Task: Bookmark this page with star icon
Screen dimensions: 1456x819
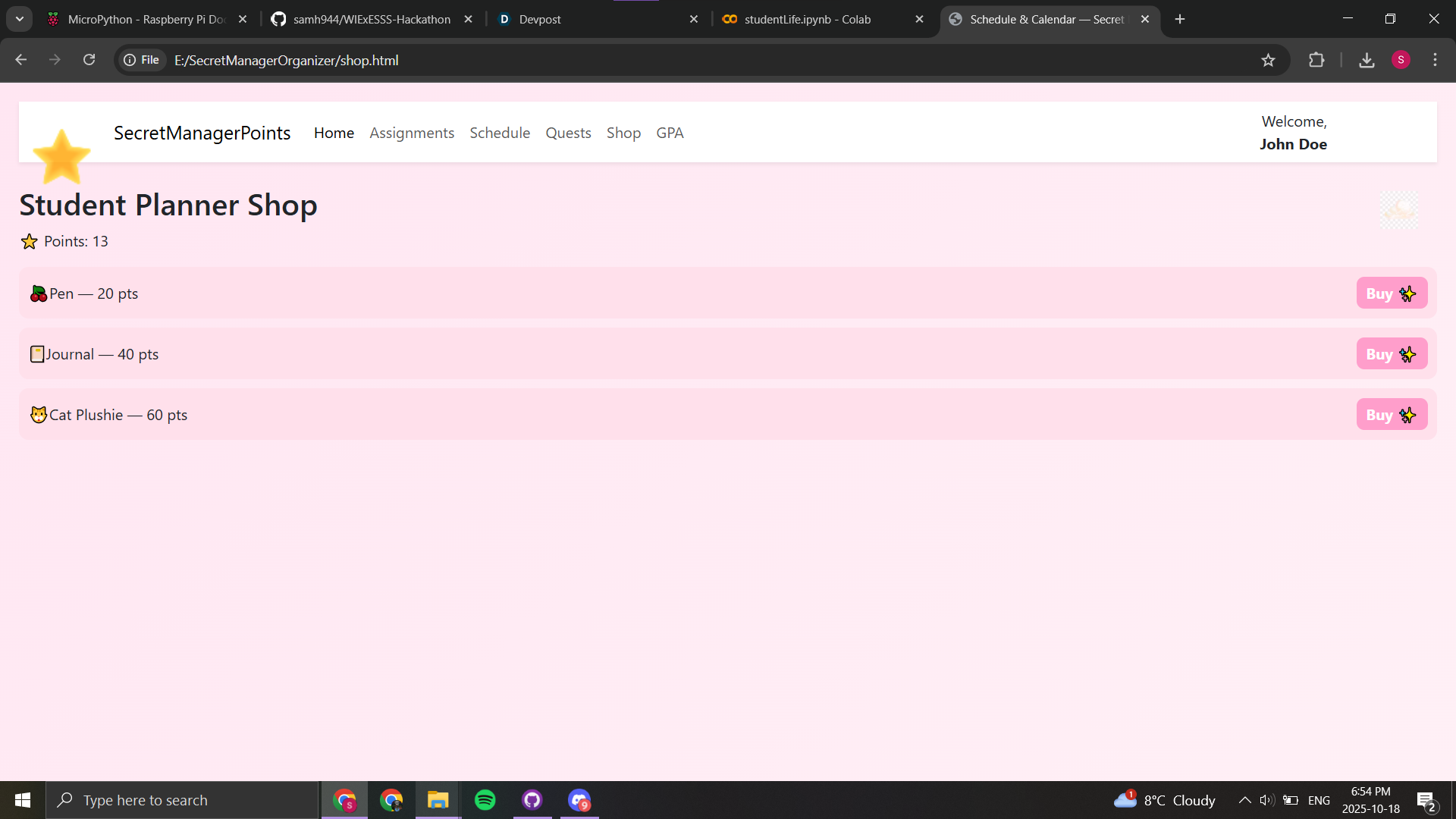Action: [x=1268, y=60]
